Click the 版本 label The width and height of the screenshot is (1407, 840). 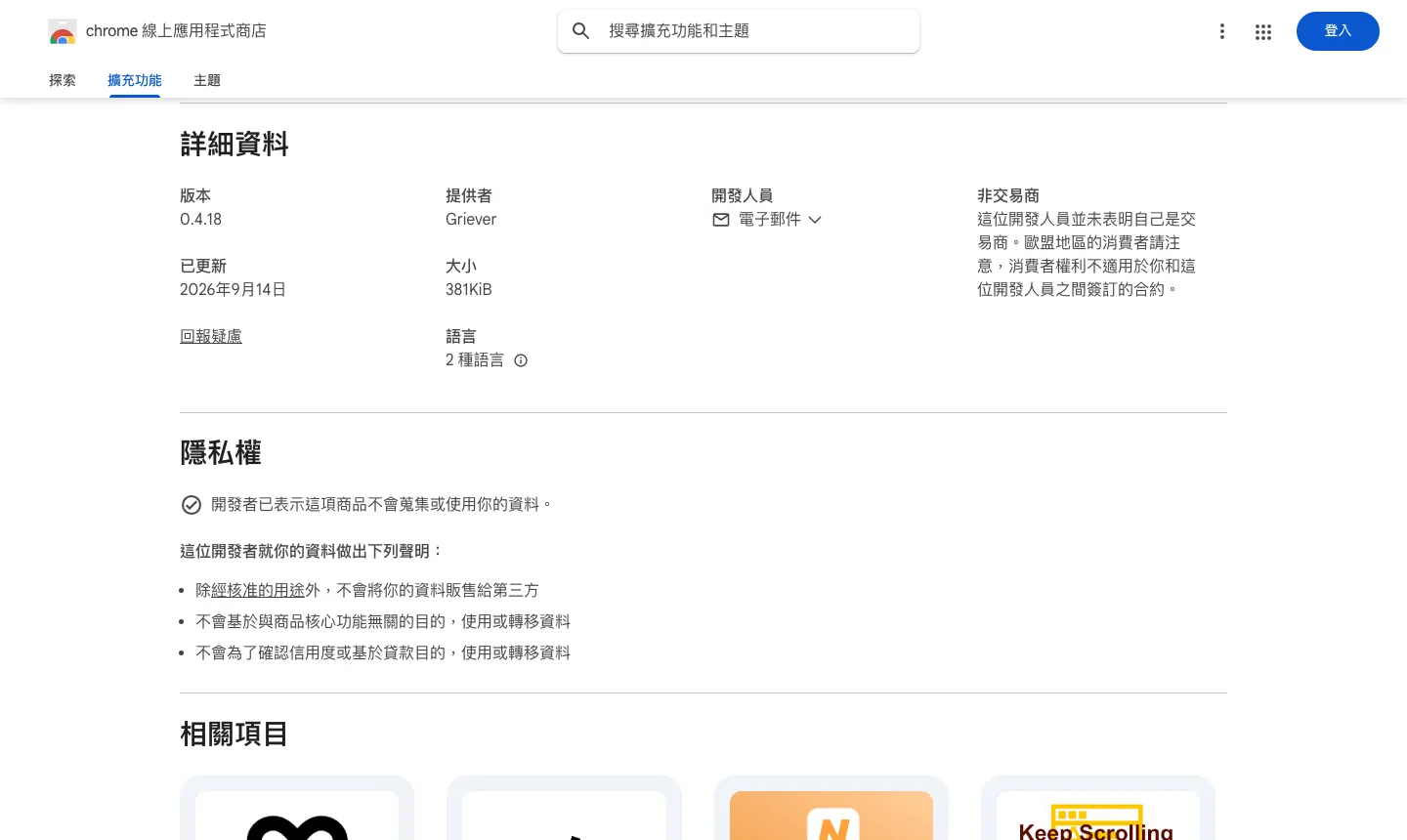pos(195,195)
